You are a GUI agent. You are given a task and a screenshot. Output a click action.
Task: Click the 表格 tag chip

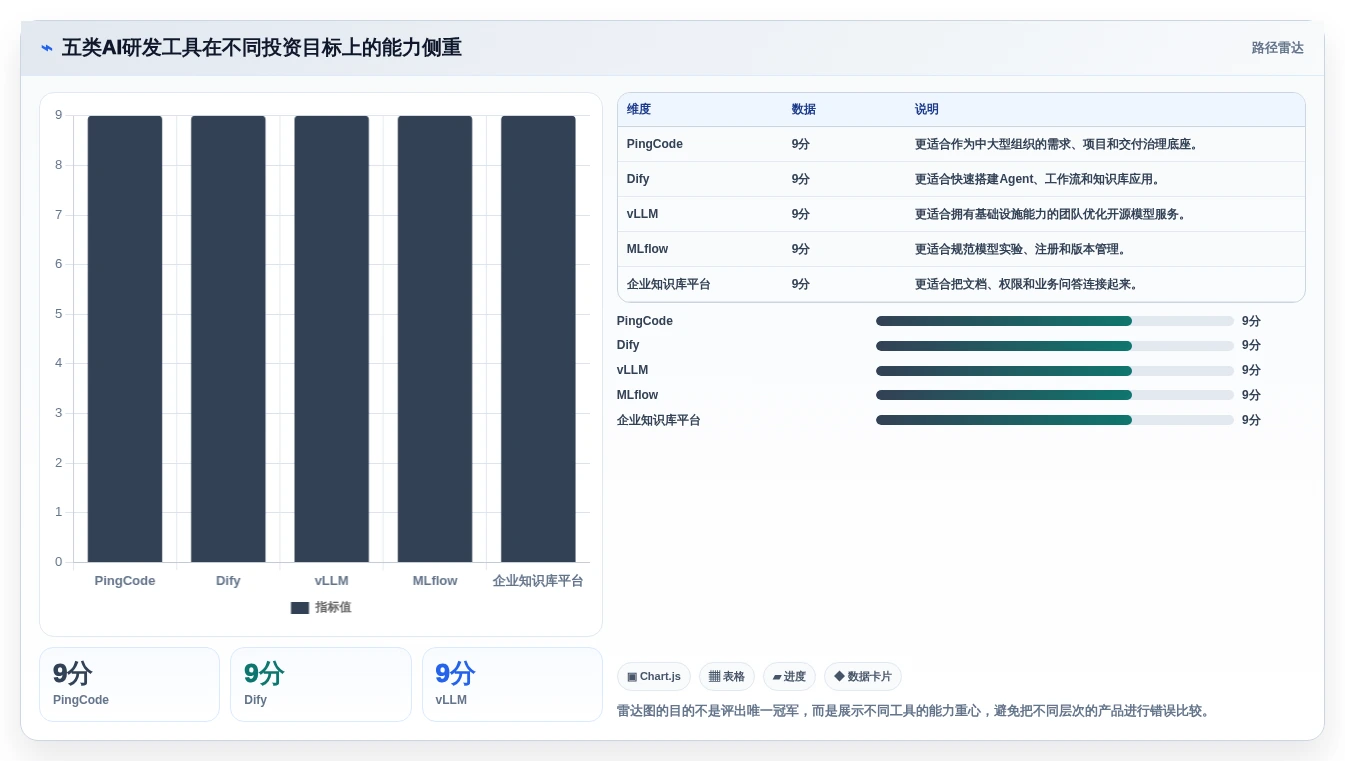pos(727,677)
